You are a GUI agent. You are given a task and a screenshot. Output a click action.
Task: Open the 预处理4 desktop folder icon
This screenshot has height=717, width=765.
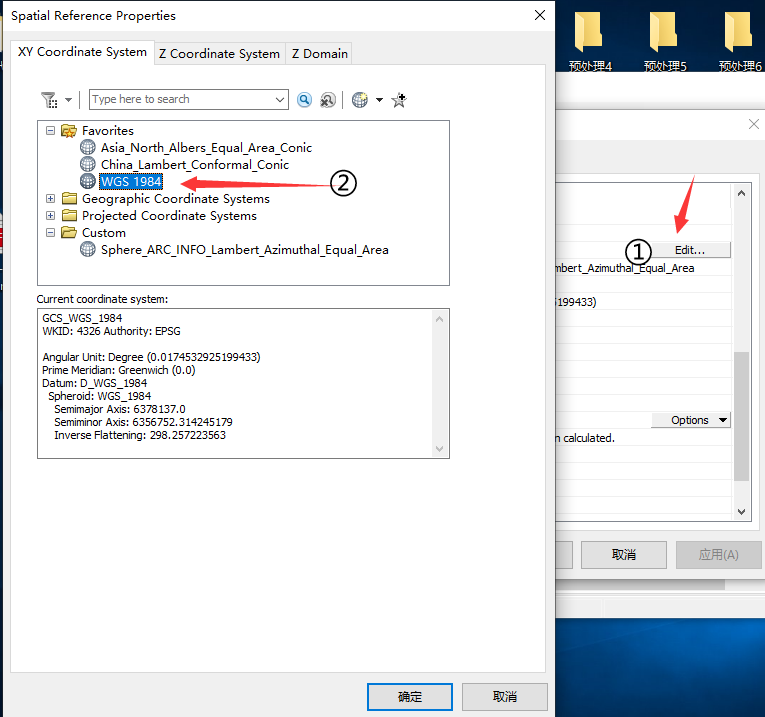click(x=589, y=33)
